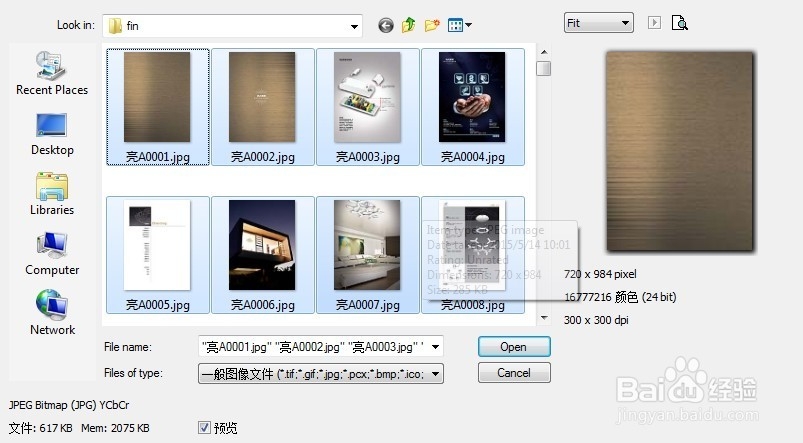Expand the Look in folder dropdown
The image size is (803, 443).
[x=354, y=26]
